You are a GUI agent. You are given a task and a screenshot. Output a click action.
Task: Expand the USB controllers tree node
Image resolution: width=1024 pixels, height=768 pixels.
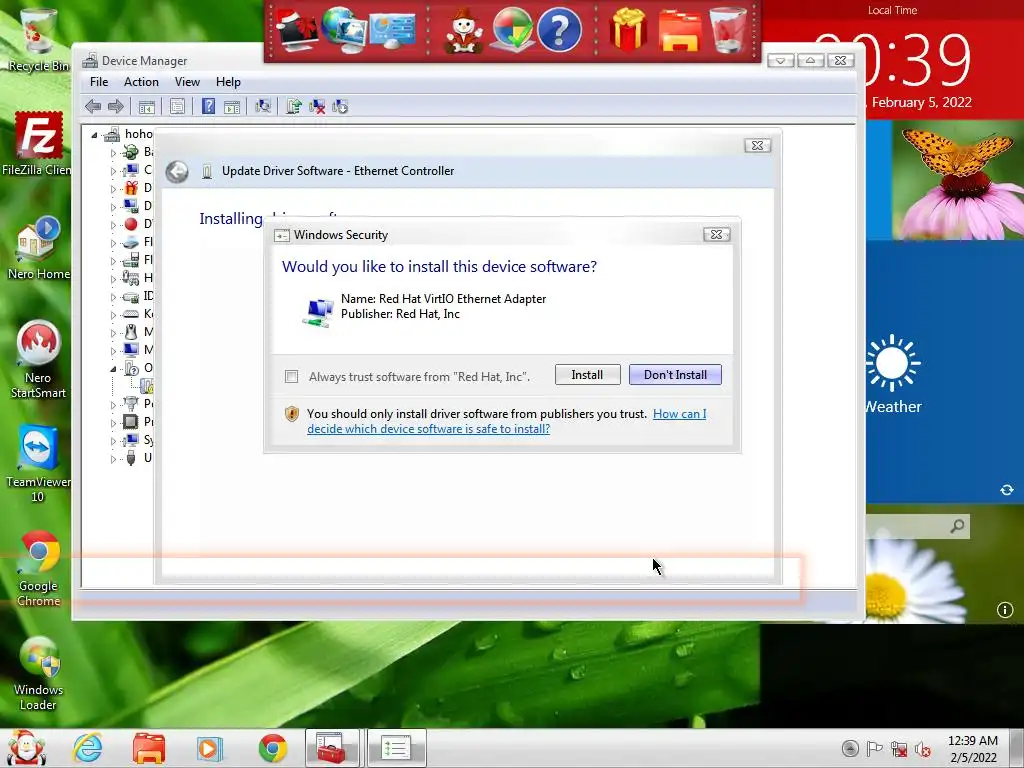click(113, 459)
